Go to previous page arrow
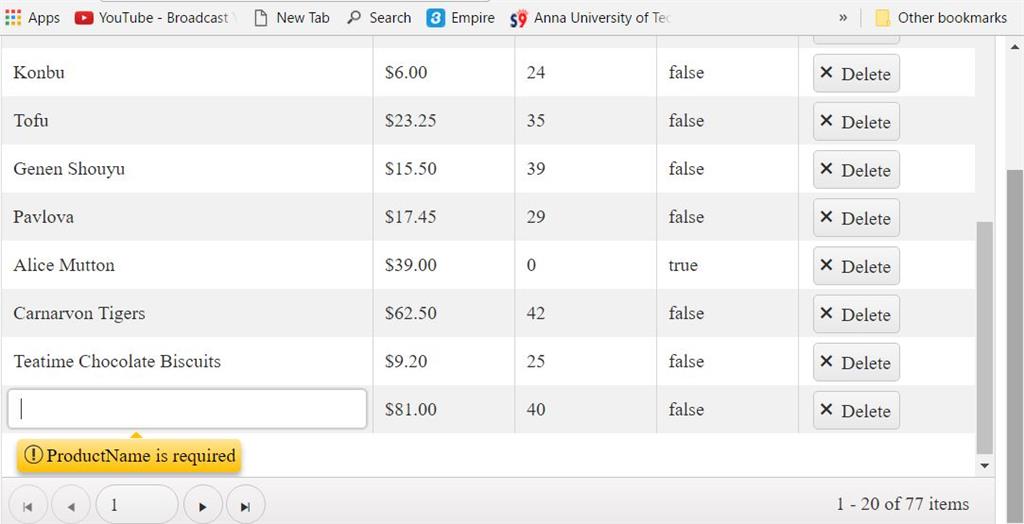 pos(71,506)
